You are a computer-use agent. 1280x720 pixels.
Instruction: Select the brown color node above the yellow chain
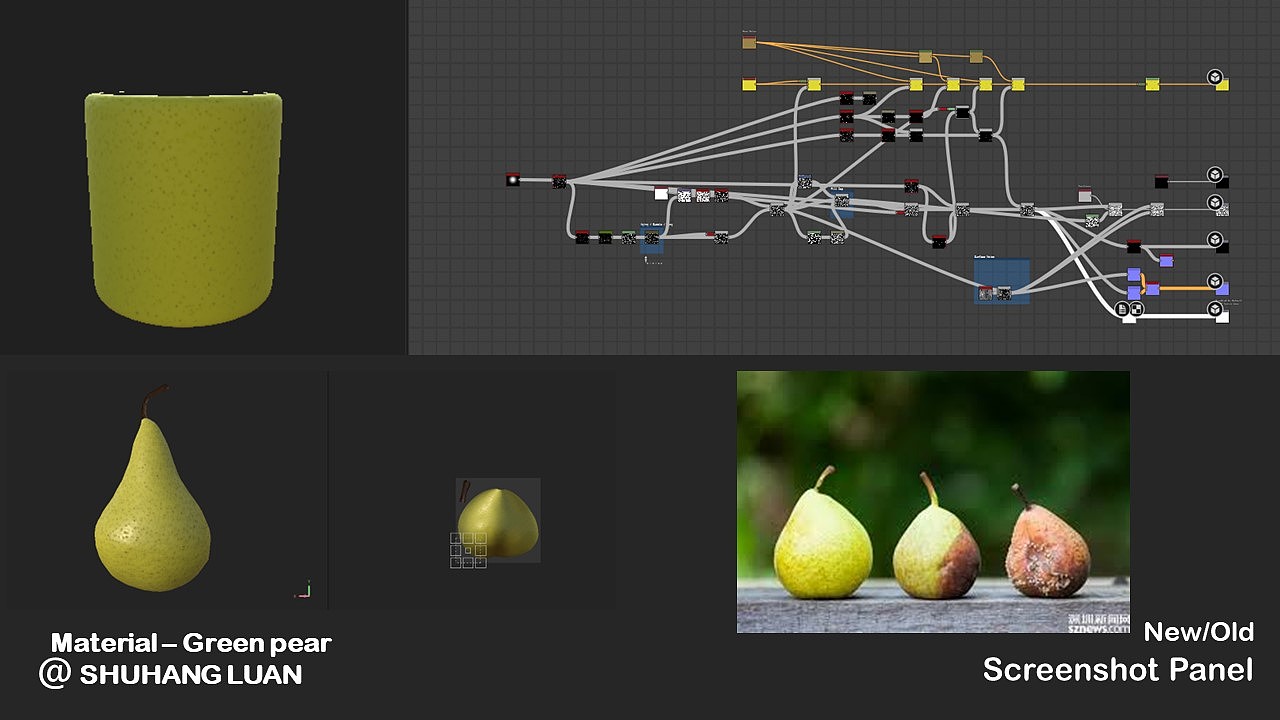tap(749, 42)
